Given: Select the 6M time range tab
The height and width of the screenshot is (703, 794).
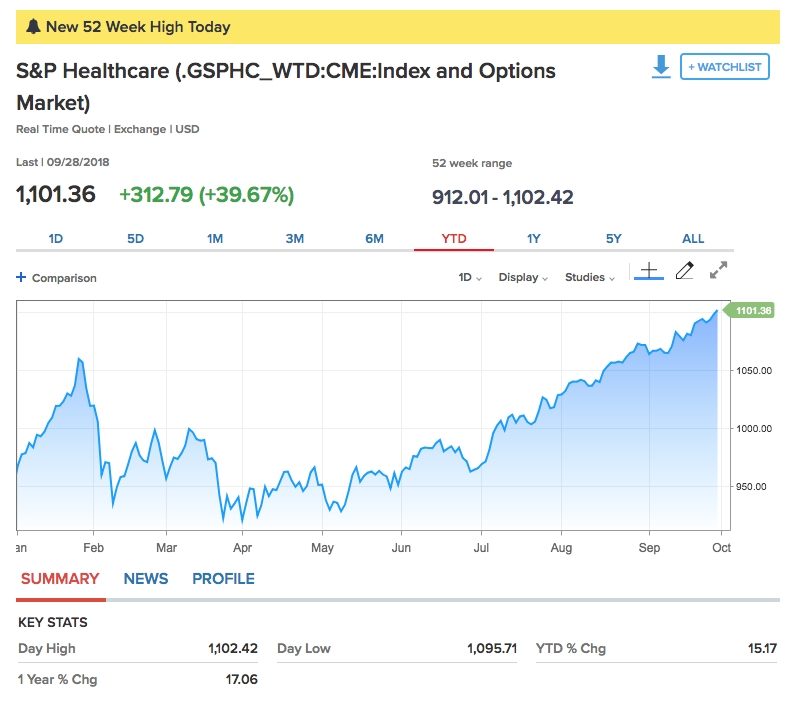Looking at the screenshot, I should click(x=374, y=239).
